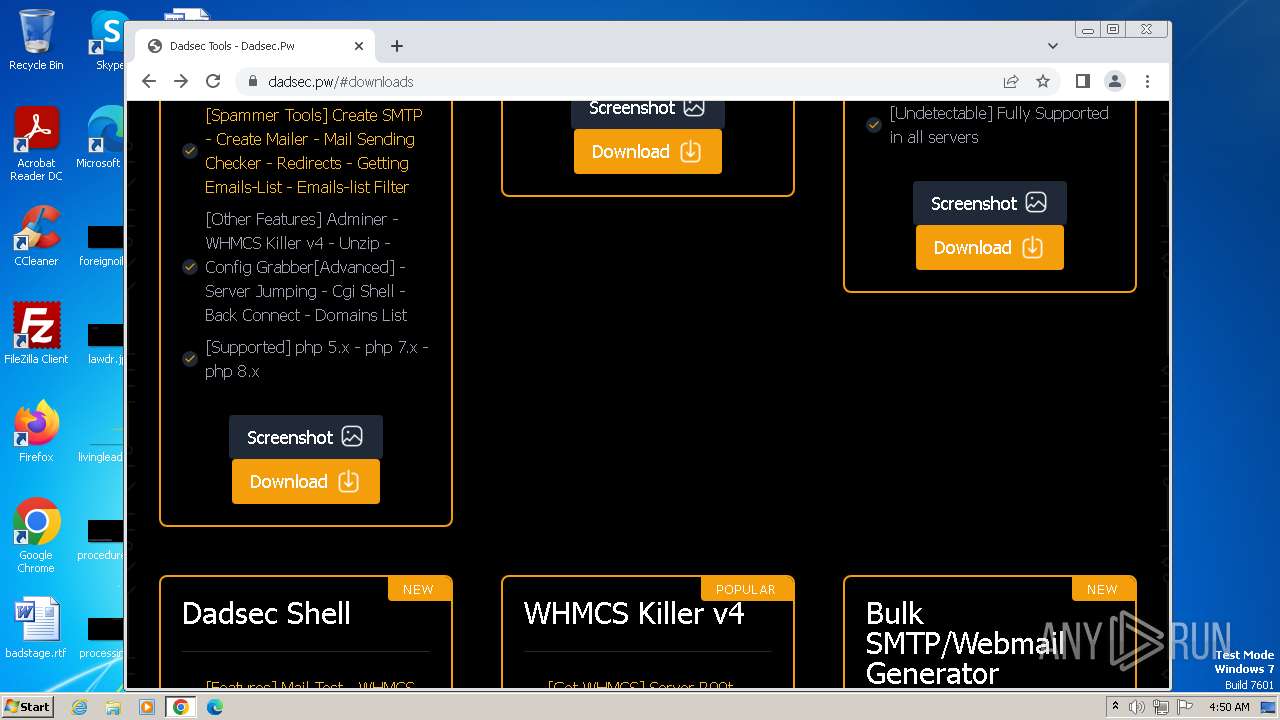Click the [Undetectable] Fully Supported text
The height and width of the screenshot is (720, 1280).
999,125
